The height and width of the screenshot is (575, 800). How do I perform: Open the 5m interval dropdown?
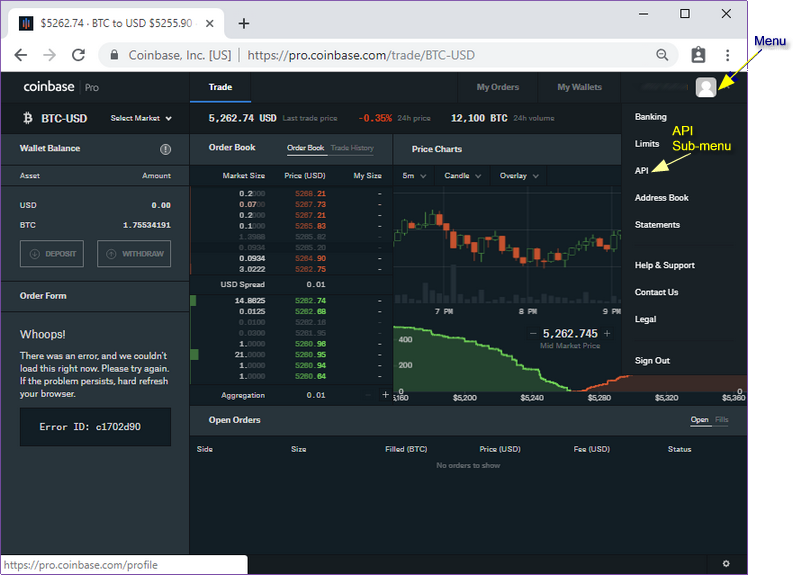(414, 176)
